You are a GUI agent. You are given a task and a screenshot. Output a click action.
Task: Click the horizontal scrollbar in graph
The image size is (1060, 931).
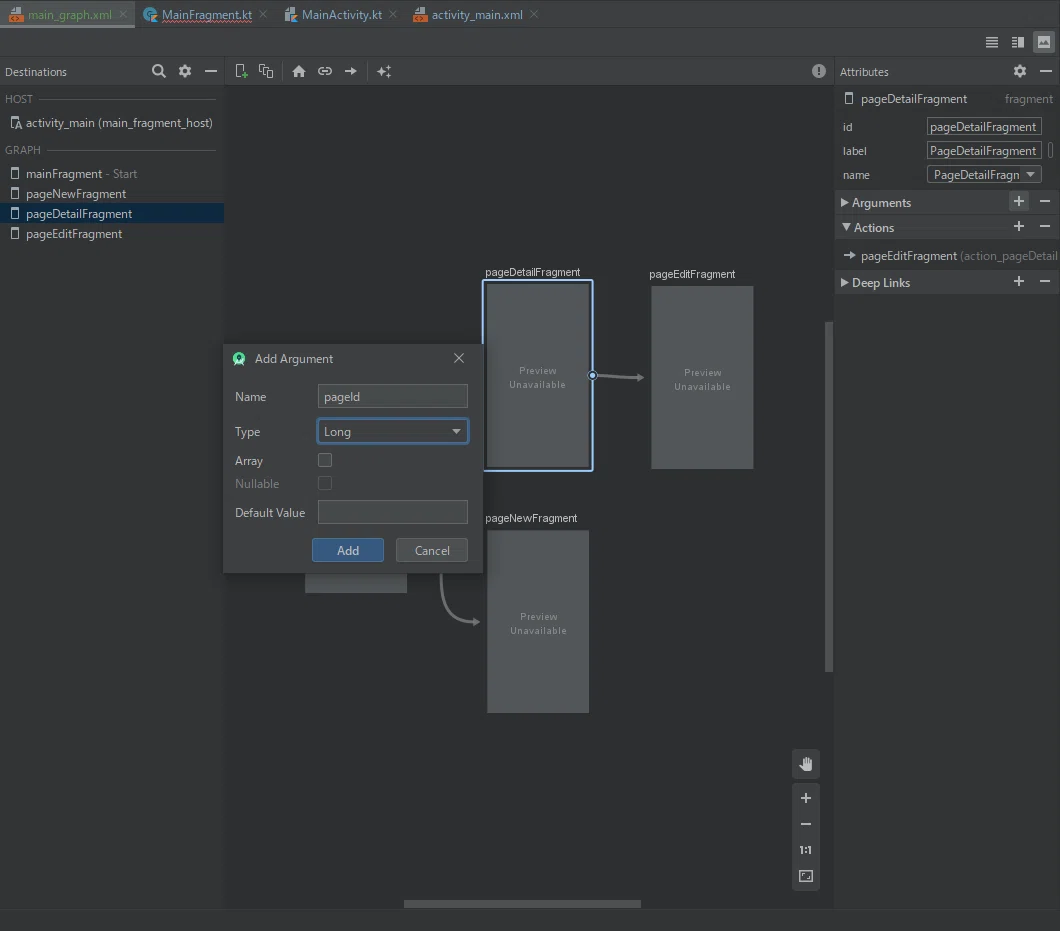tap(523, 904)
